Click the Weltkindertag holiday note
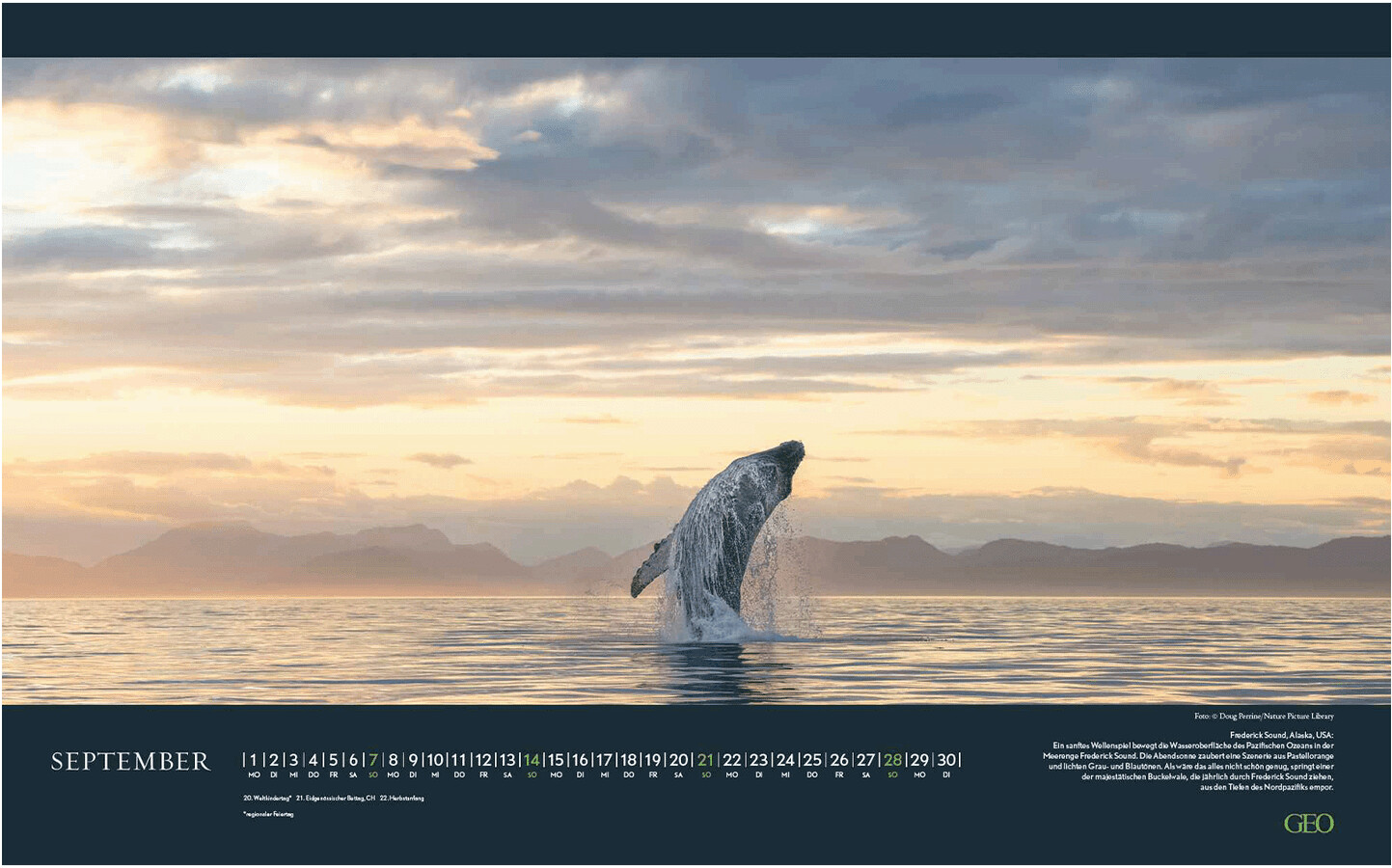The image size is (1392, 868). click(x=267, y=799)
